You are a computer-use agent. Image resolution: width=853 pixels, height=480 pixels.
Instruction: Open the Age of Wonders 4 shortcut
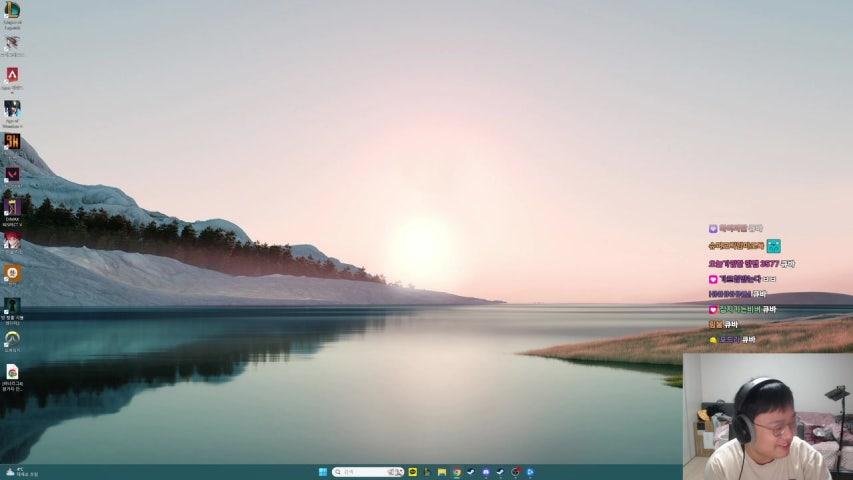(12, 108)
